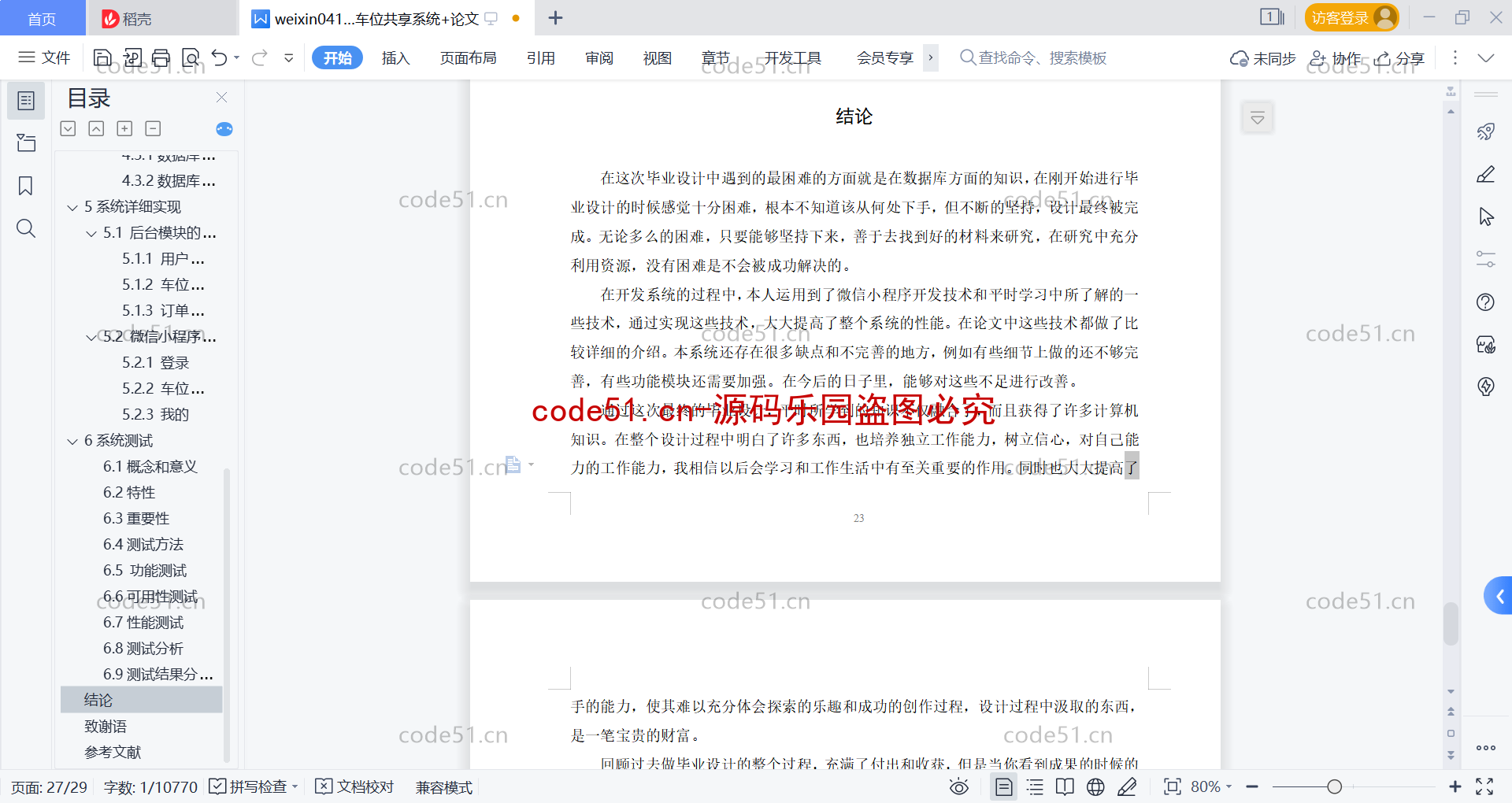This screenshot has width=1512, height=803.
Task: Collapse the 6 系统测试 section
Action: coord(72,442)
